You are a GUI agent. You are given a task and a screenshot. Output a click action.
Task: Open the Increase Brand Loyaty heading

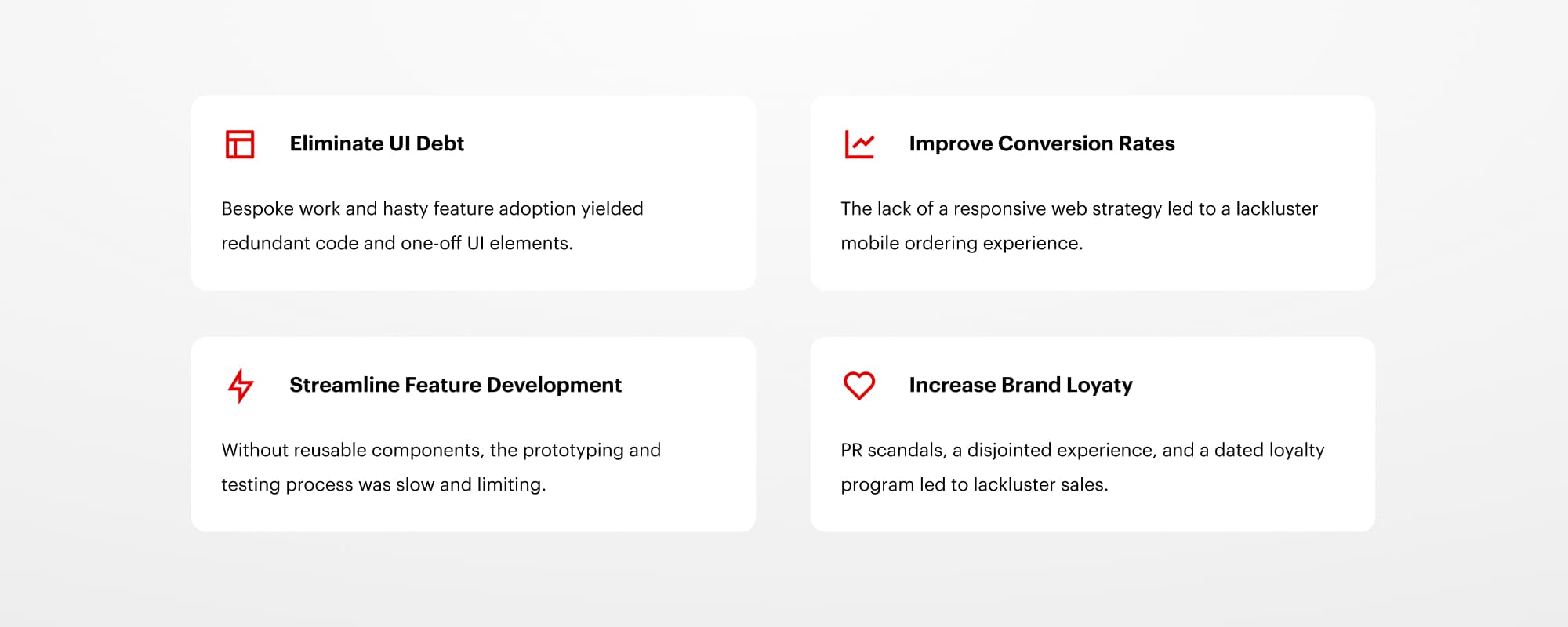[x=1021, y=385]
